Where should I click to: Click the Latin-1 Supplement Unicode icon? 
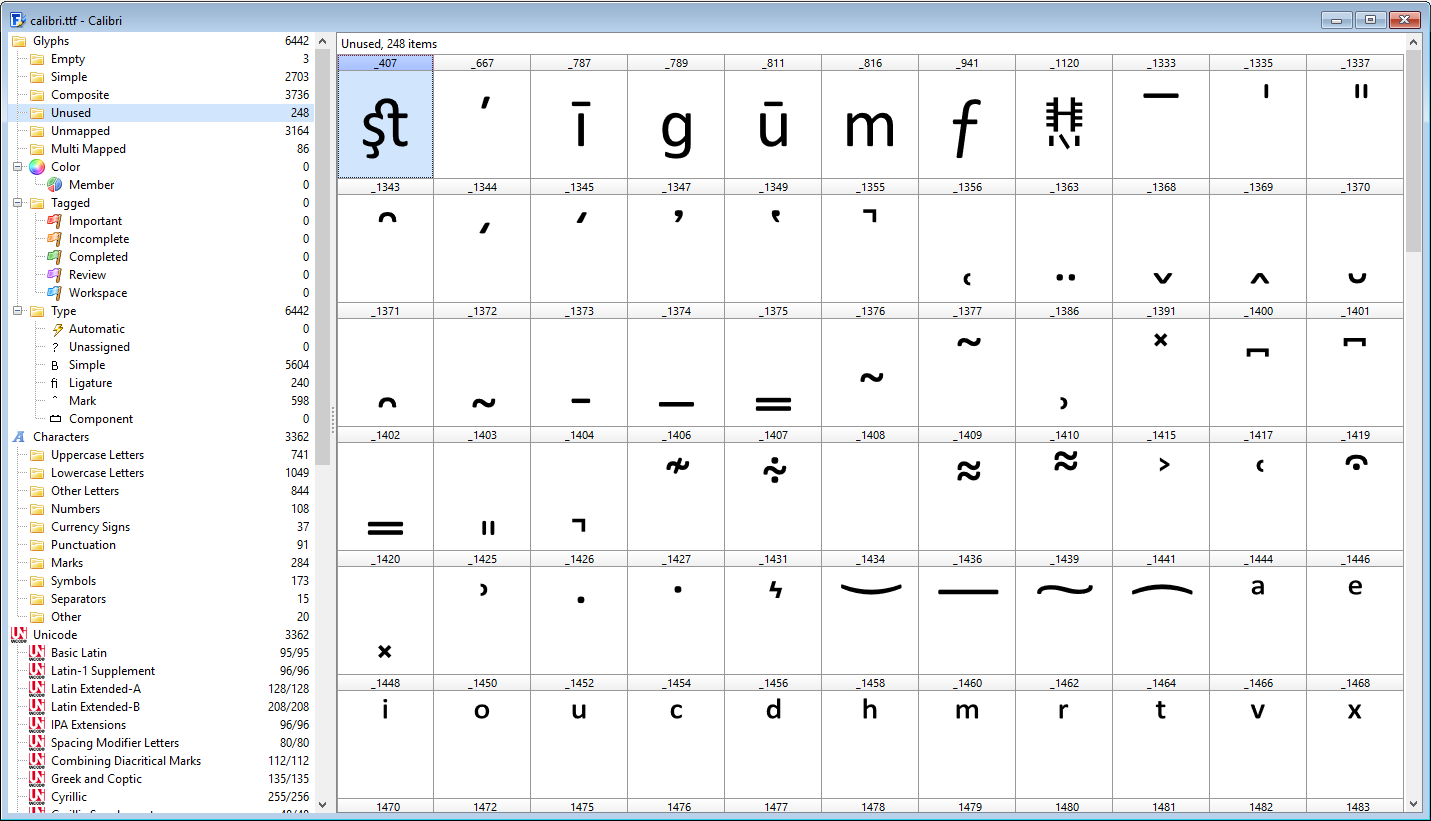coord(37,671)
